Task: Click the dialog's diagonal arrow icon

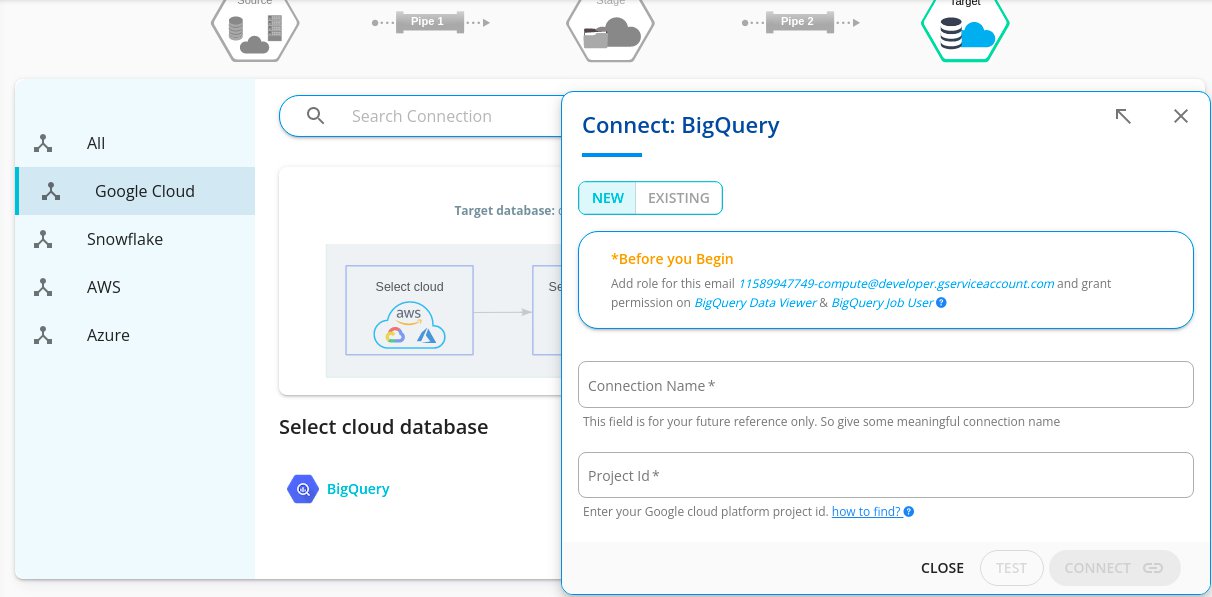Action: tap(1123, 116)
